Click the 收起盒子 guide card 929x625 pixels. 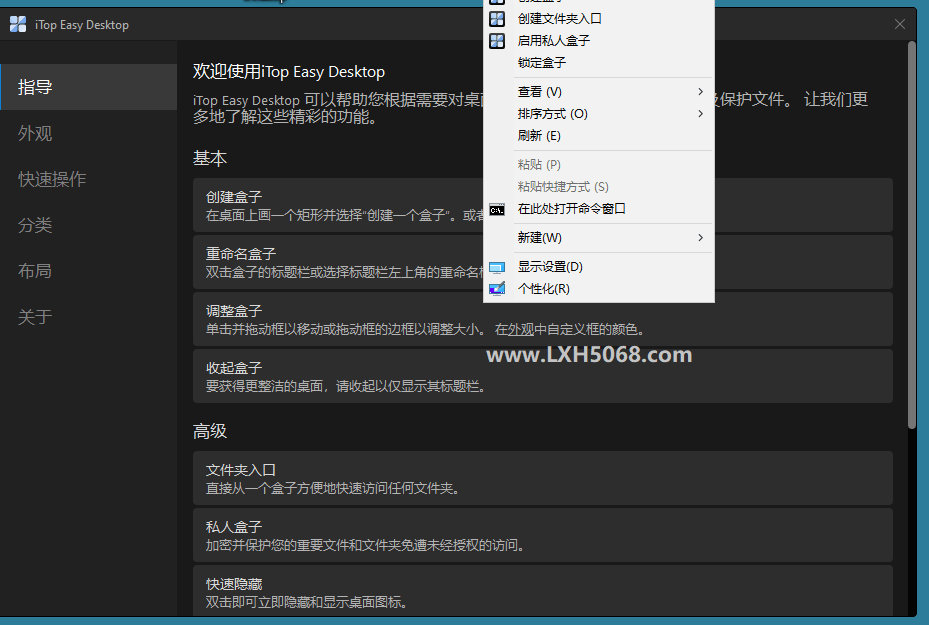click(x=543, y=376)
